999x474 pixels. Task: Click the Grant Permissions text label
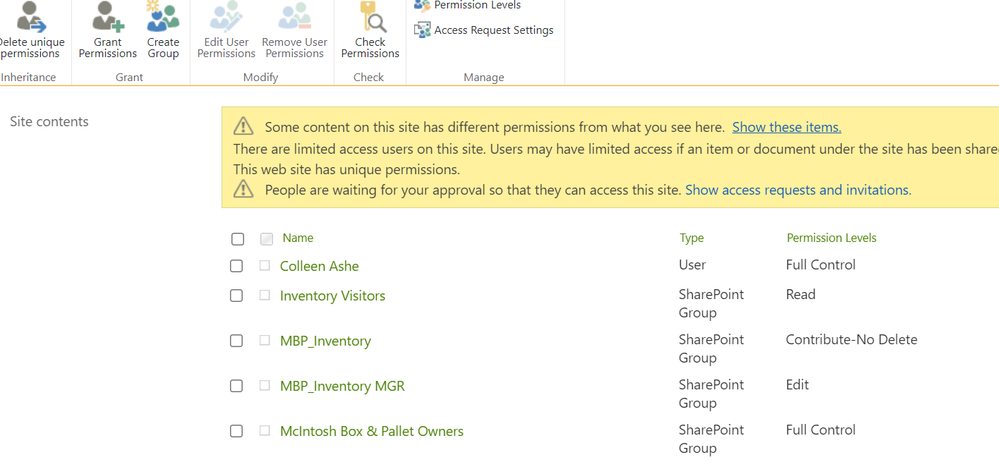[108, 48]
